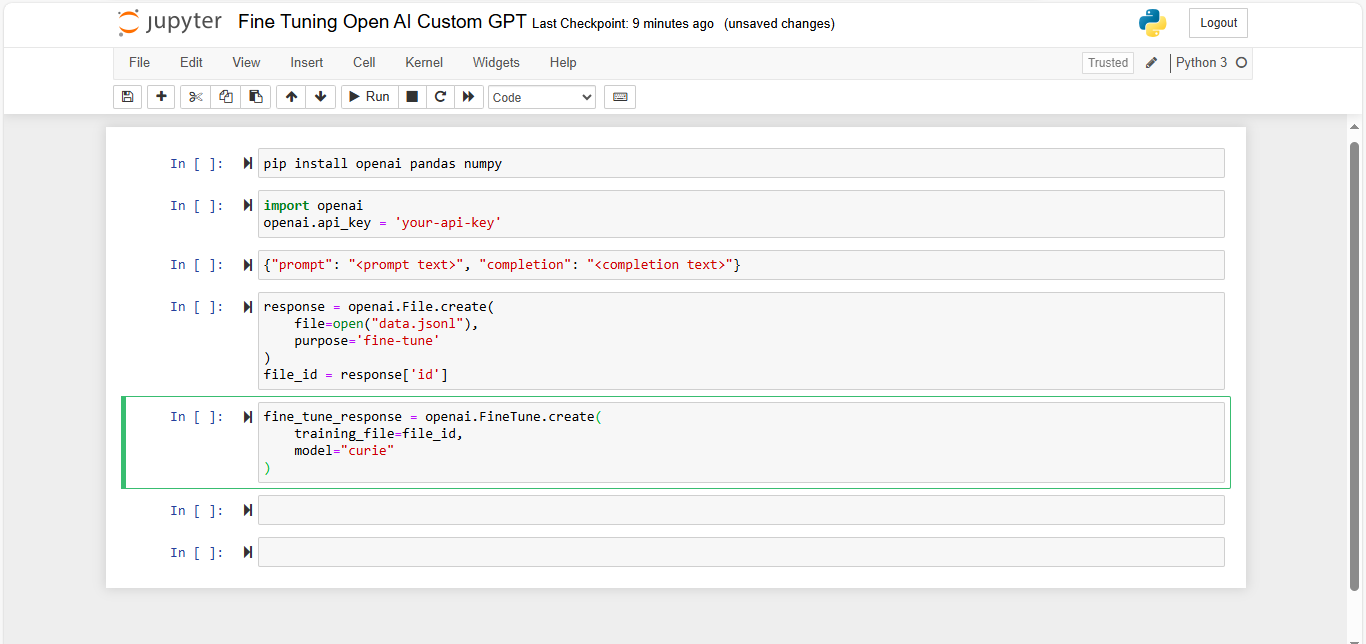Click the Trusted notebook indicator

pos(1107,62)
